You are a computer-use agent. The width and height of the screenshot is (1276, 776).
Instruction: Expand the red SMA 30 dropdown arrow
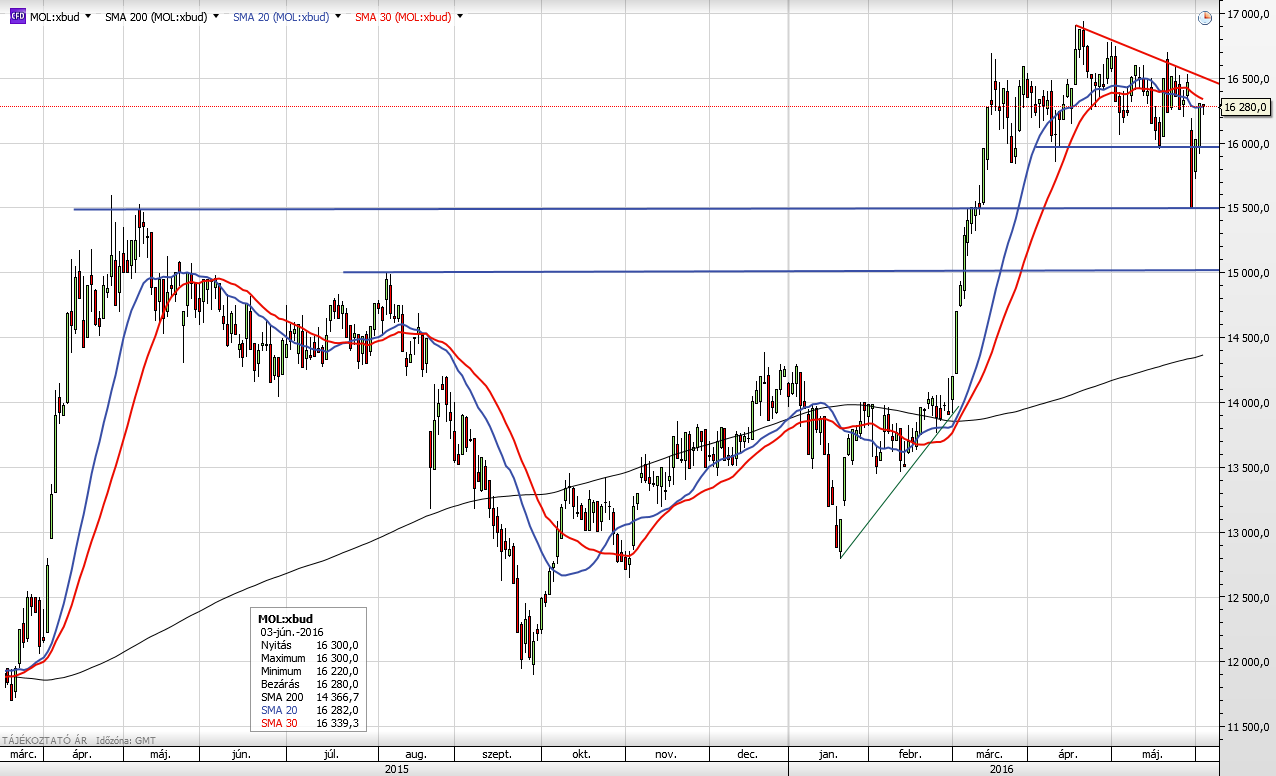[x=459, y=17]
